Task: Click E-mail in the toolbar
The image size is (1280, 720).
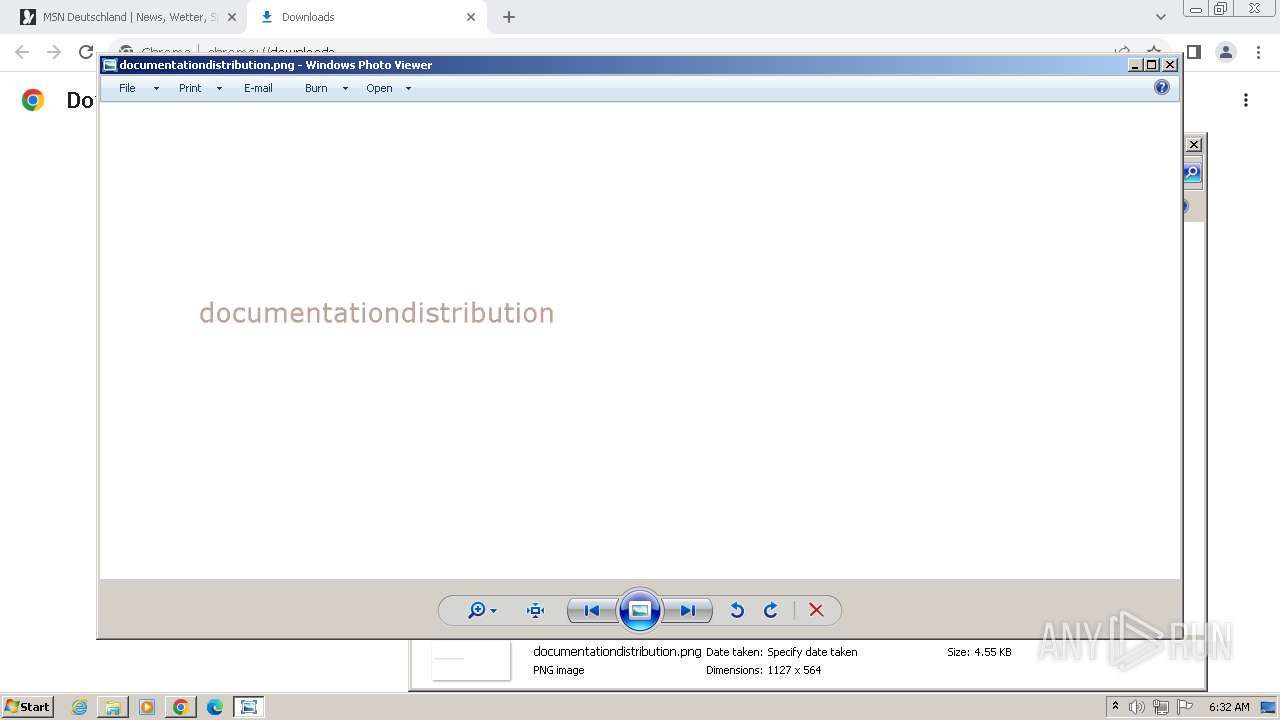Action: tap(258, 88)
